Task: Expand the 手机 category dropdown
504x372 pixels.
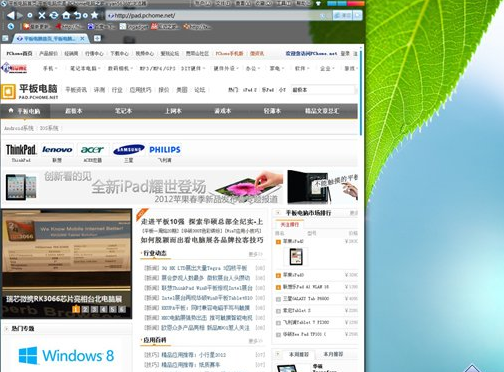Action: [50, 68]
